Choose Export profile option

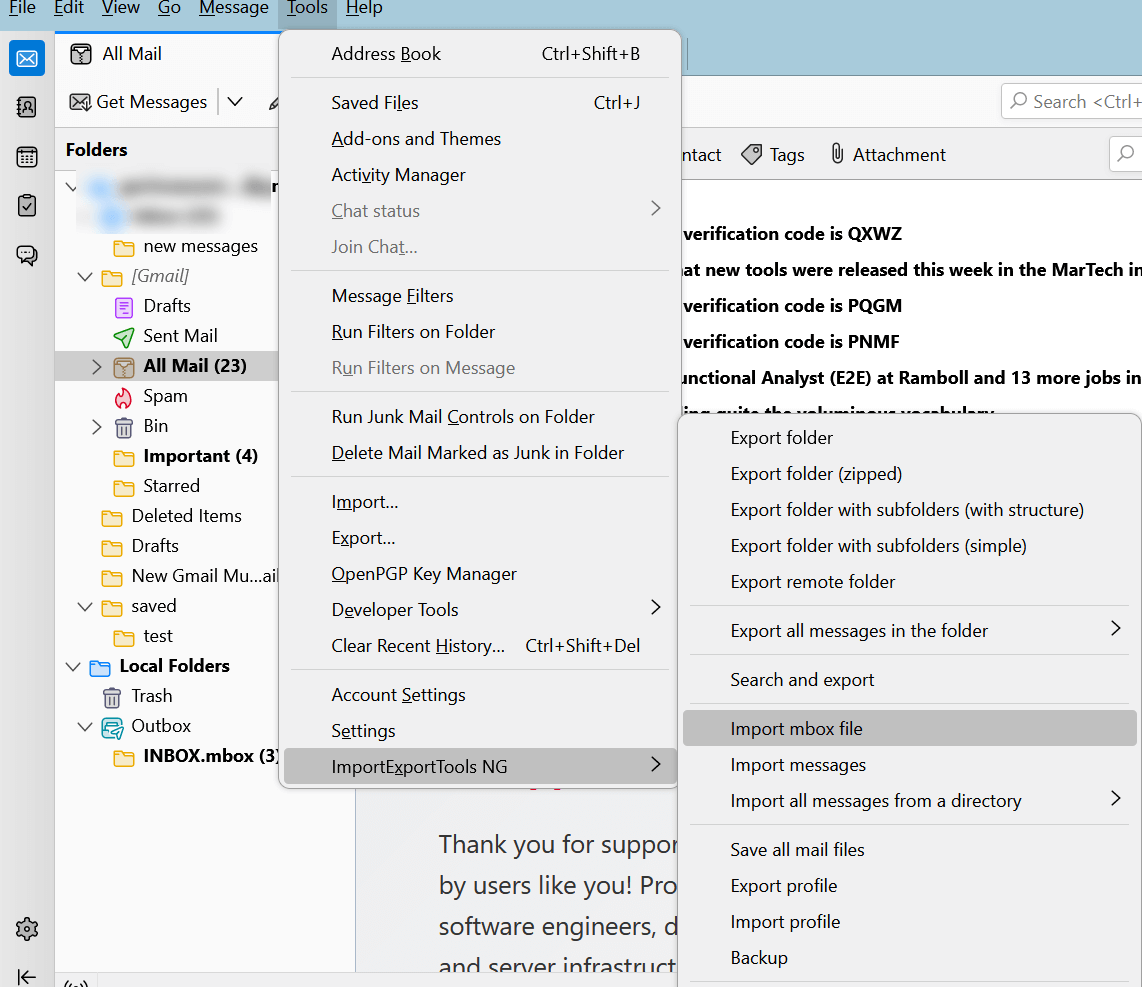[910, 886]
